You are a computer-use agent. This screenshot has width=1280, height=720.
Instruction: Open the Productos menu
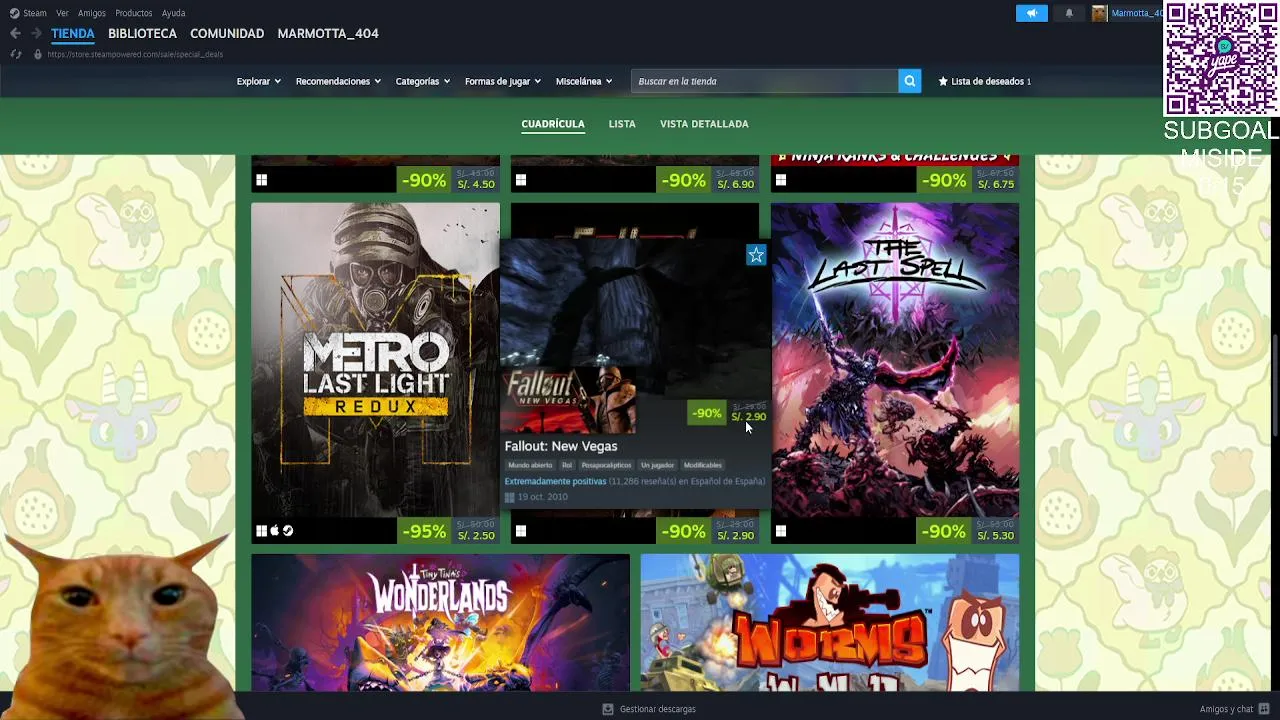[x=134, y=13]
